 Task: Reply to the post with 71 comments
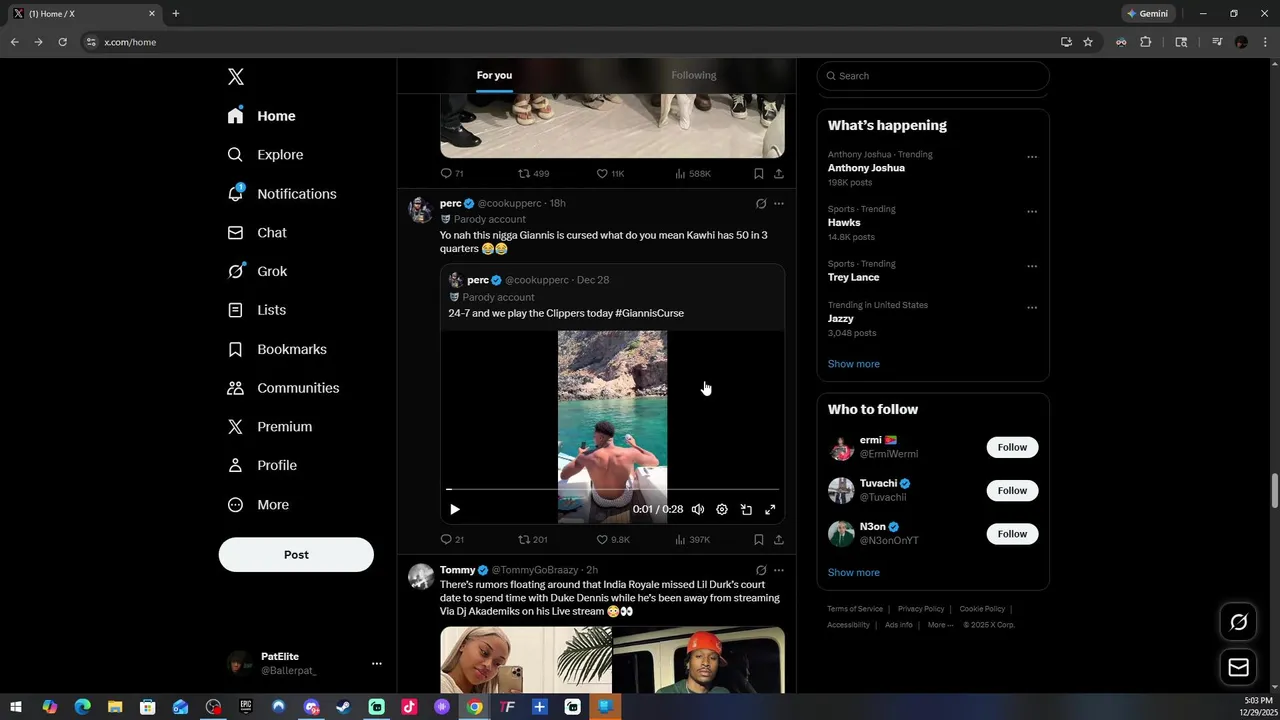[x=452, y=174]
